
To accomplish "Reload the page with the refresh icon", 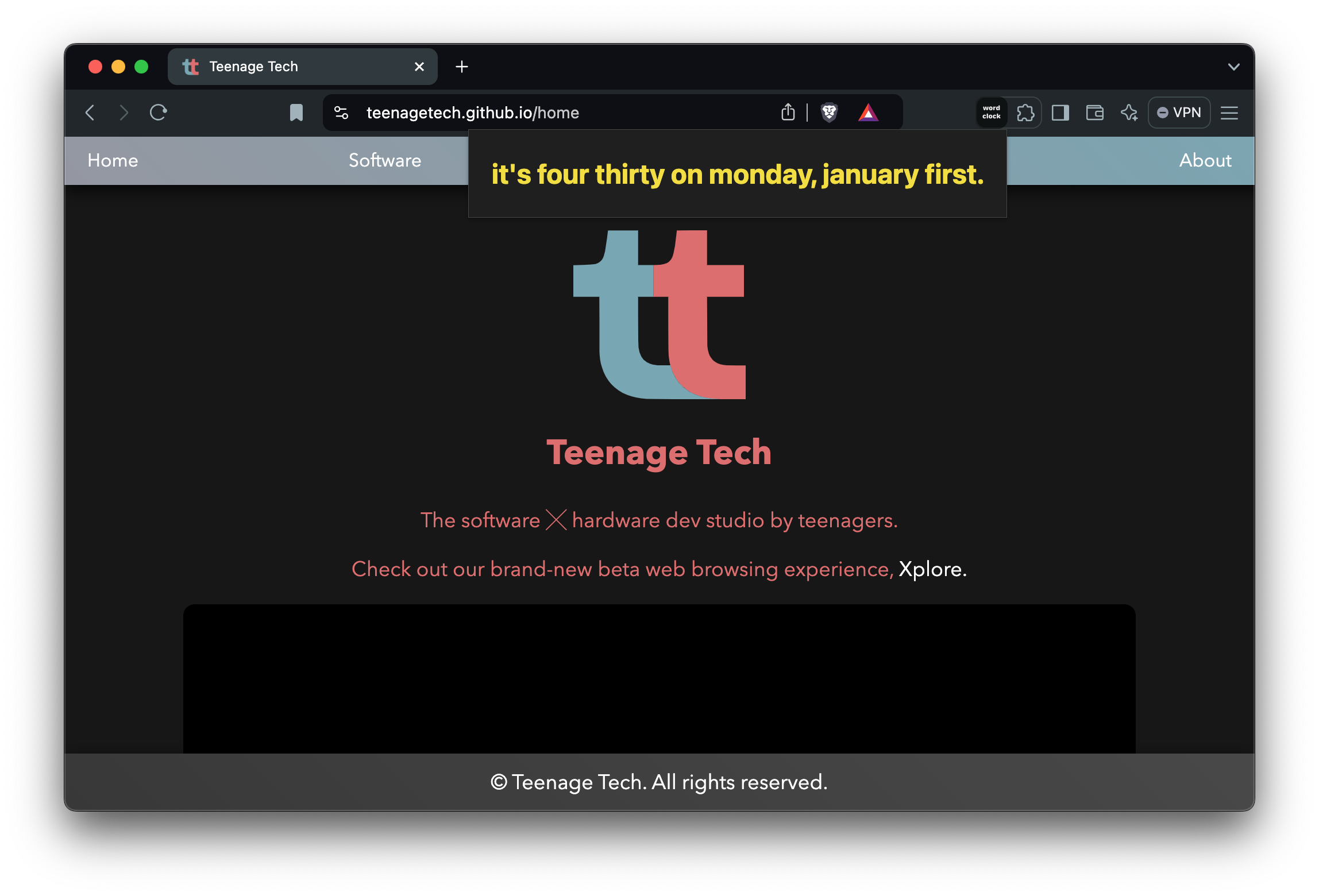I will click(158, 113).
